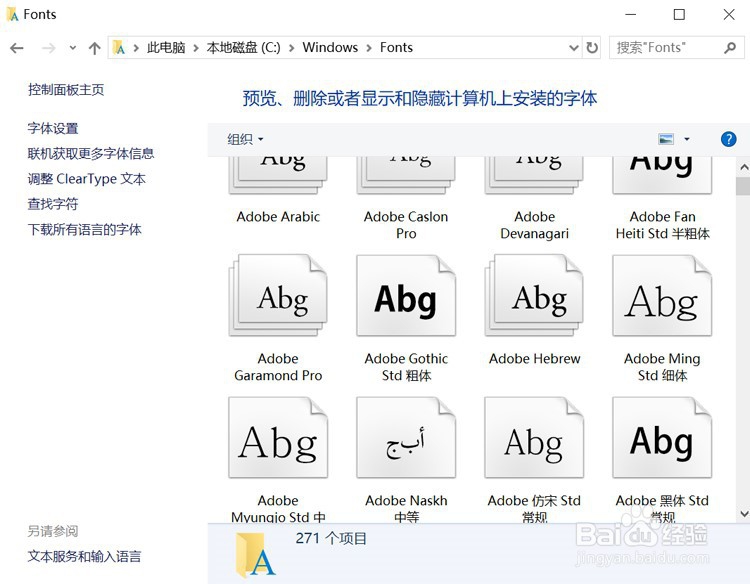Open 联机获取更多字体信息 link
Image resolution: width=750 pixels, height=584 pixels.
91,153
